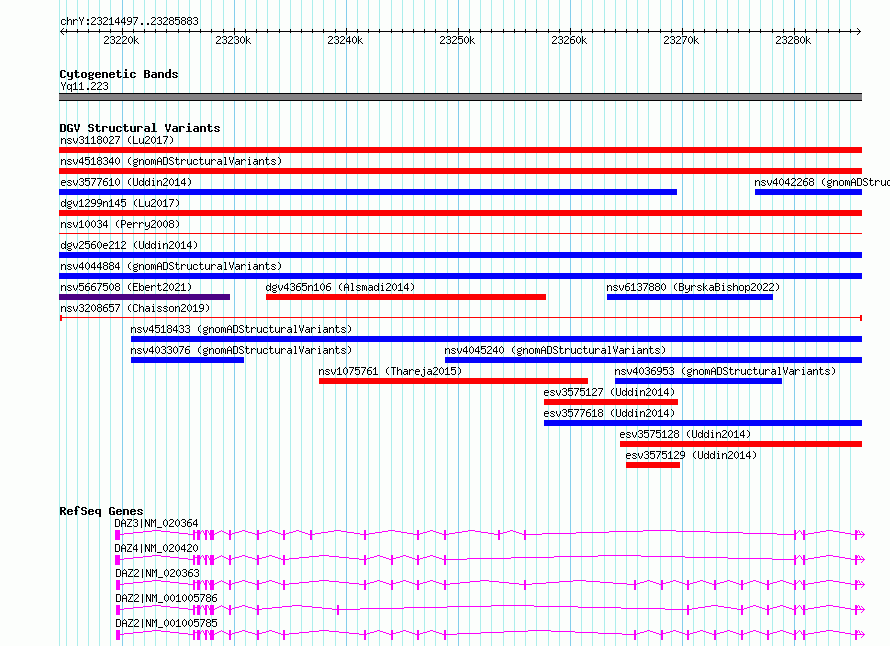This screenshot has height=646, width=890.
Task: Select the nsv4518340 gnomAD variant red bar
Action: (460, 171)
